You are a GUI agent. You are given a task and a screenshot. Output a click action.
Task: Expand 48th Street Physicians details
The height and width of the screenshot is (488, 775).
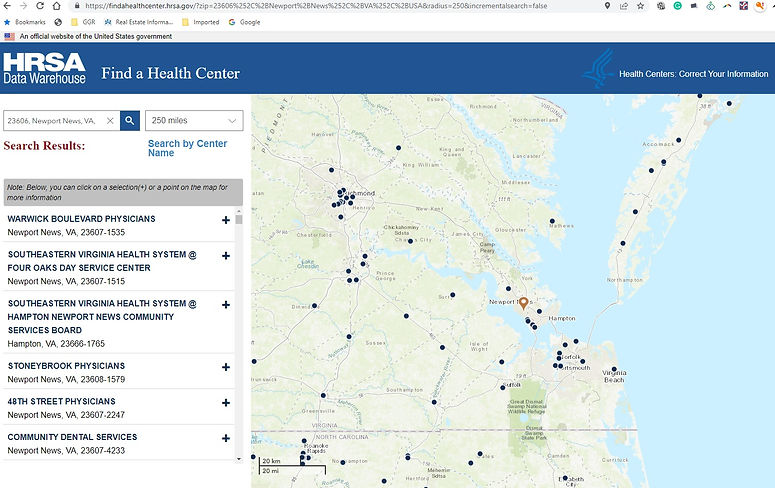pos(226,402)
